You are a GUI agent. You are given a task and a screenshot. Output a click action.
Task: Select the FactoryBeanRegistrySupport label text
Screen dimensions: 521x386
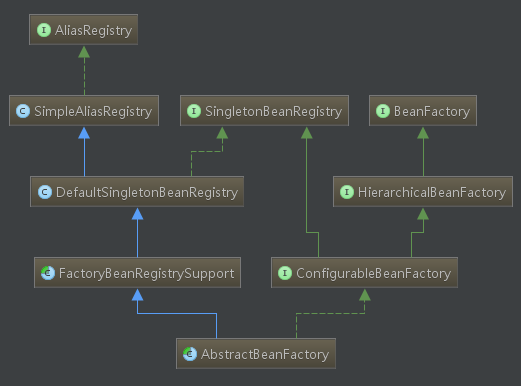click(147, 274)
